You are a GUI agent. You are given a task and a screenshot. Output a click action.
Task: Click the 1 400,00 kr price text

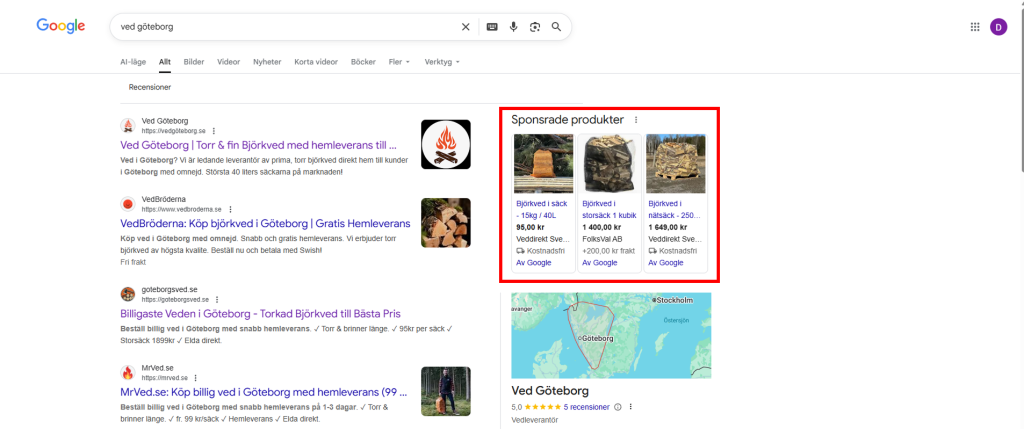[601, 227]
